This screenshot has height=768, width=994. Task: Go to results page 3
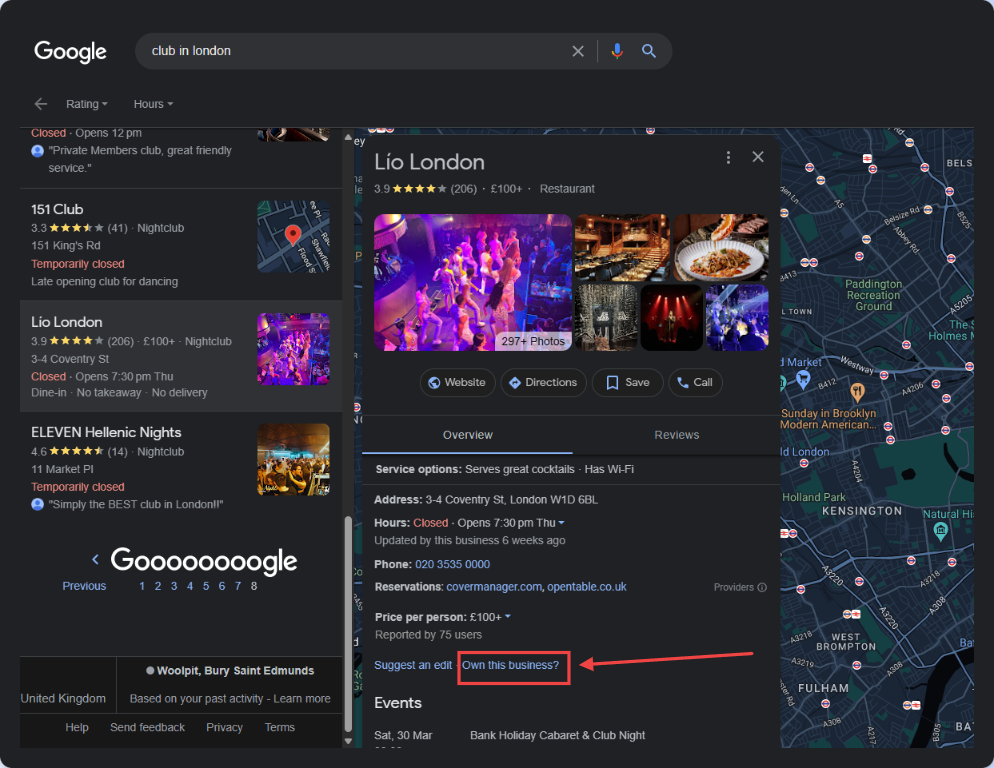(174, 586)
